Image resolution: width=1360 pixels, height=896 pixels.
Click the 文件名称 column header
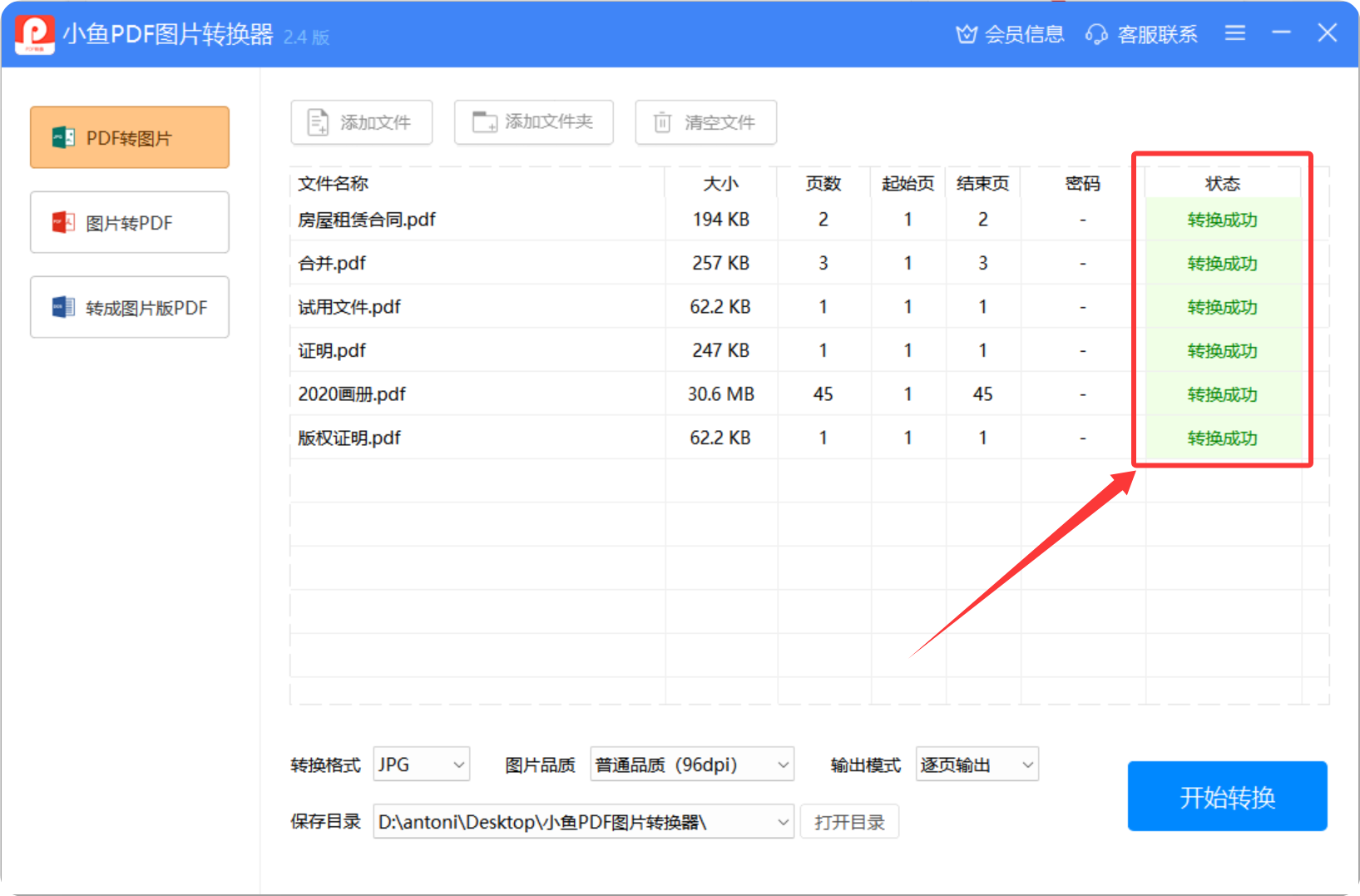[334, 183]
